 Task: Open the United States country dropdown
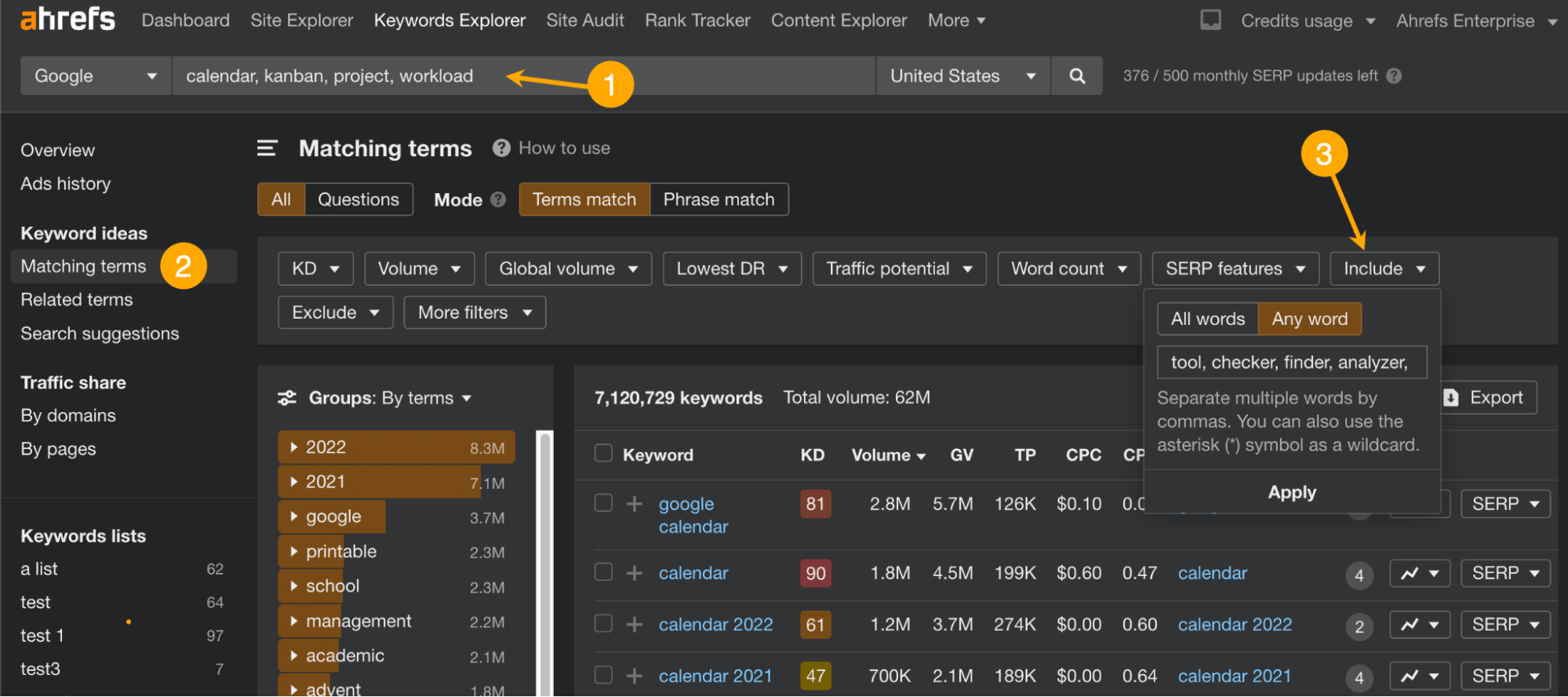click(962, 76)
